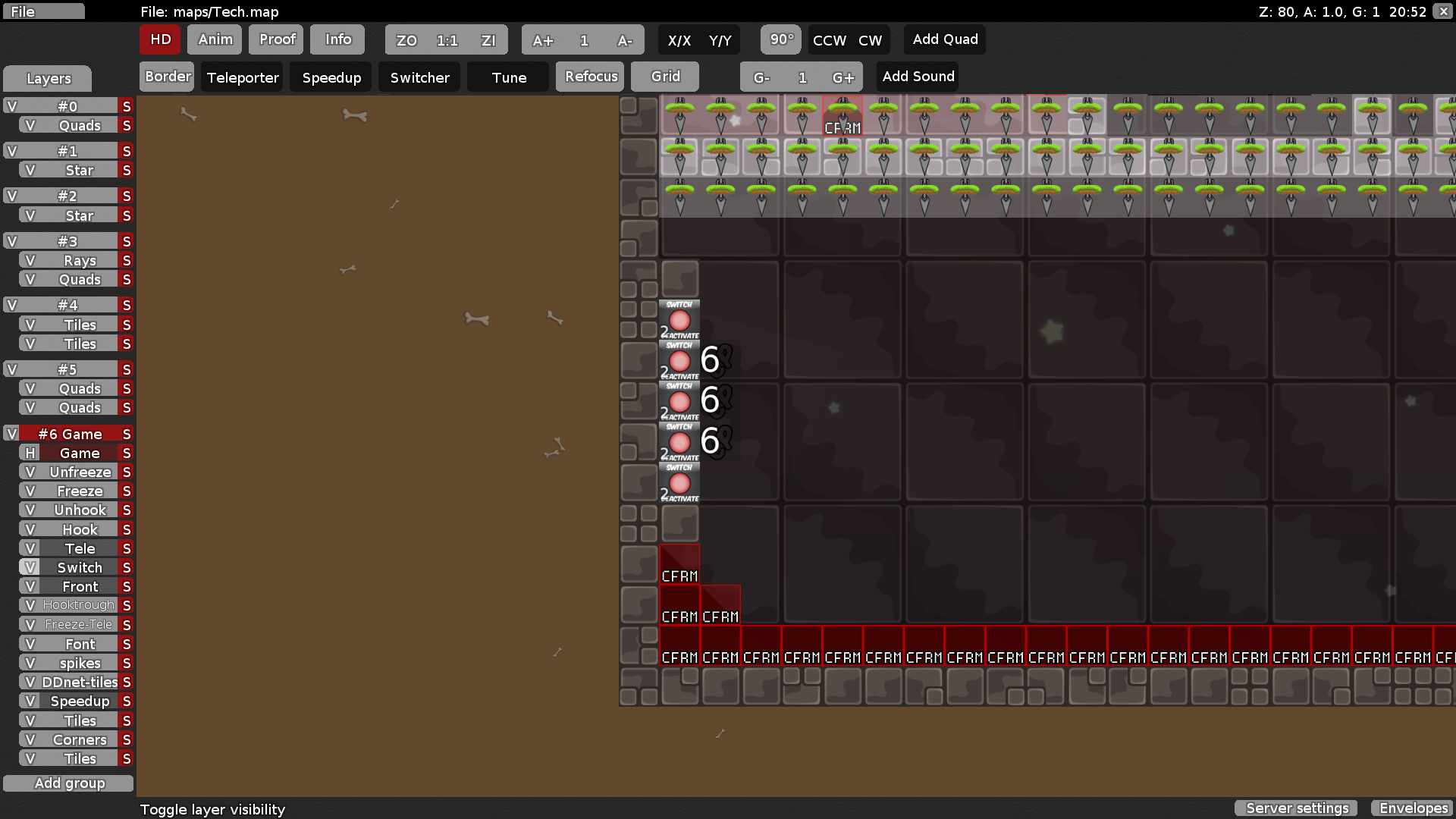Toggle the Grid display
This screenshot has width=1456, height=819.
(x=665, y=77)
